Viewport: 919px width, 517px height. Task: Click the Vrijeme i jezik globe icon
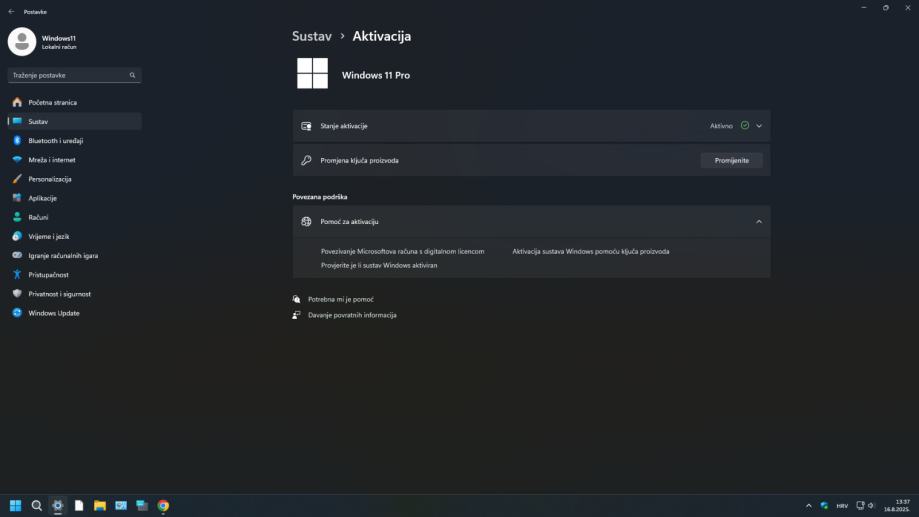(17, 236)
